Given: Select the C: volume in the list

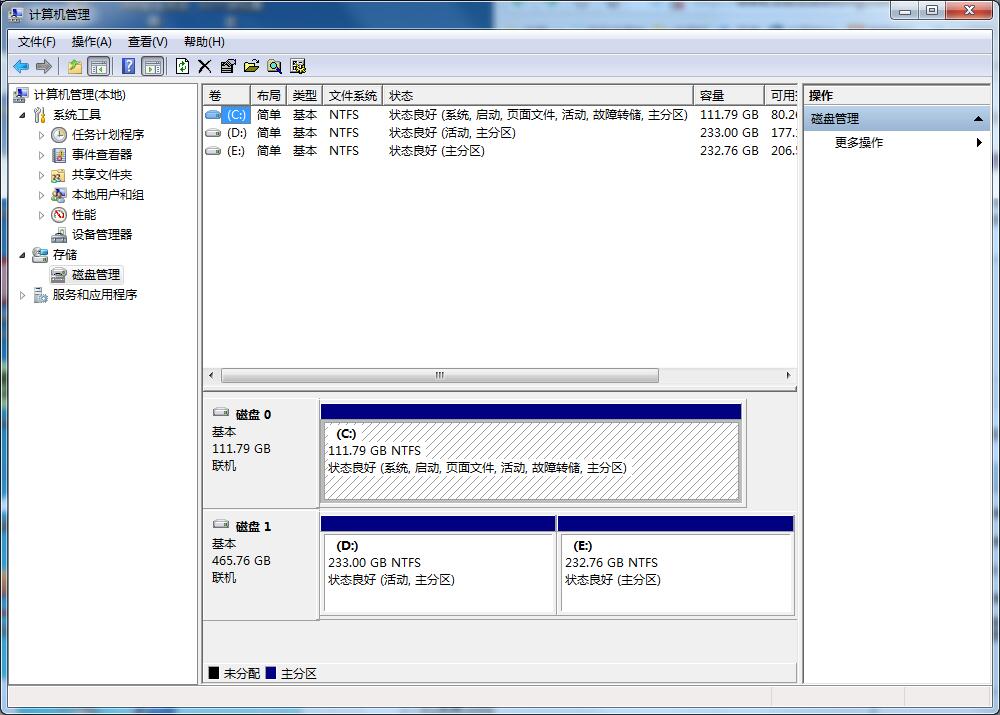Looking at the screenshot, I should (x=238, y=114).
